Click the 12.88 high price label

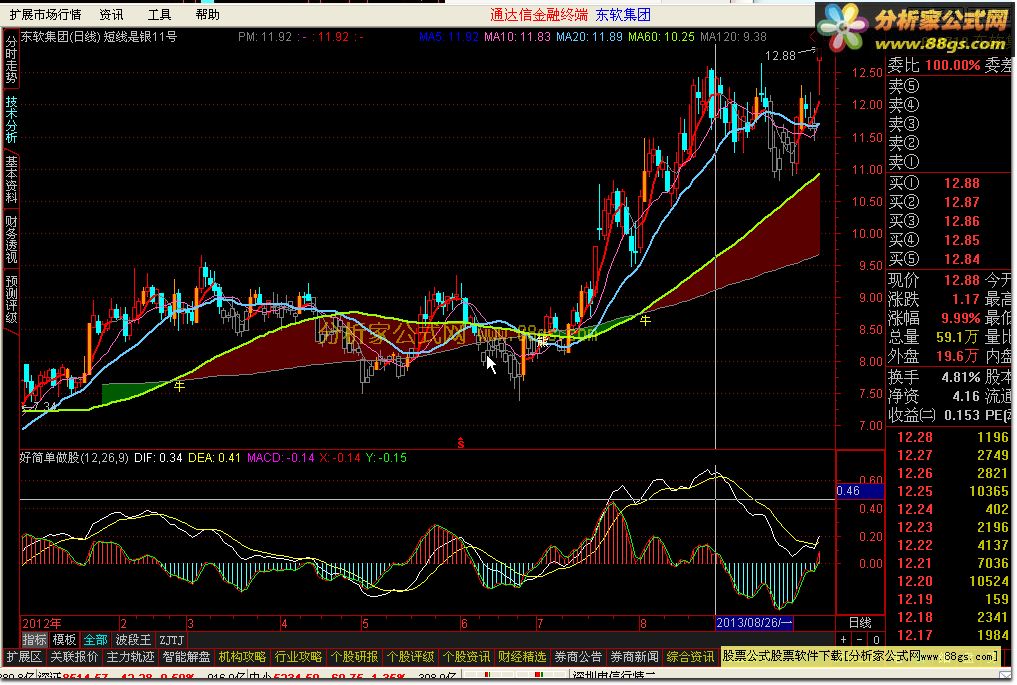780,56
